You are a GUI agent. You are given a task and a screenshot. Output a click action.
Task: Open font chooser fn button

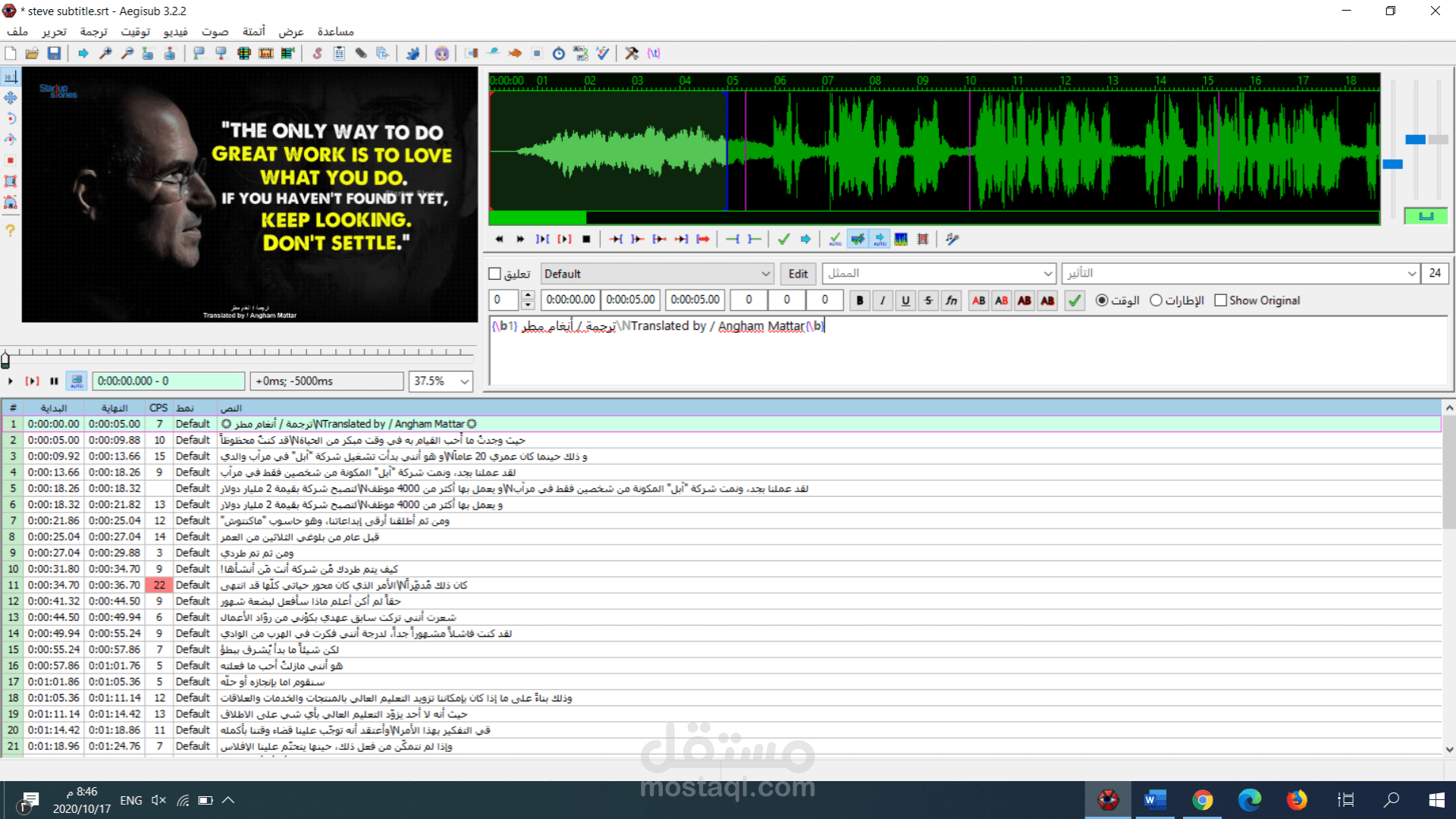coord(951,300)
